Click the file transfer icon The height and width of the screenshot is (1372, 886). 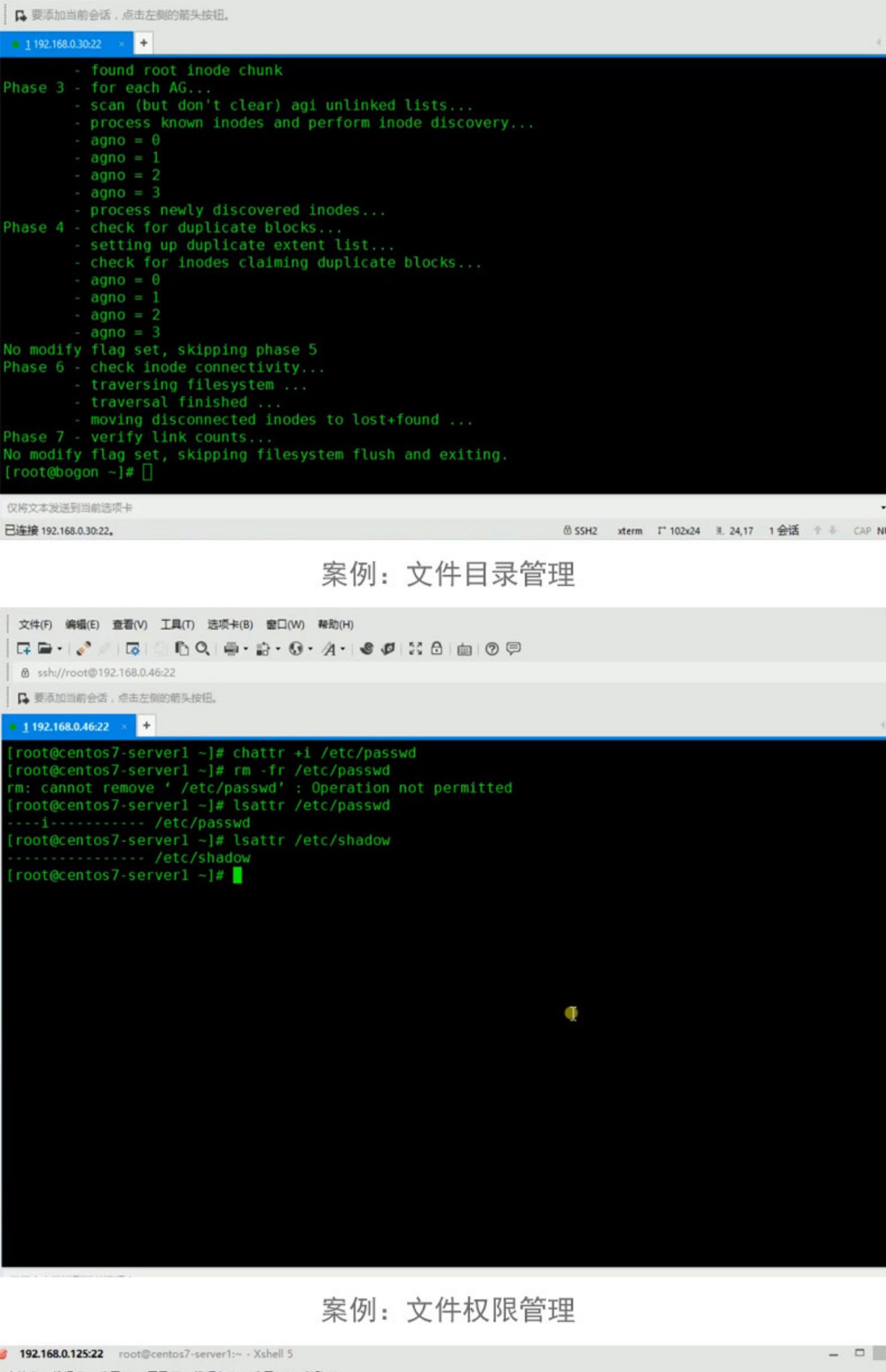pyautogui.click(x=263, y=649)
